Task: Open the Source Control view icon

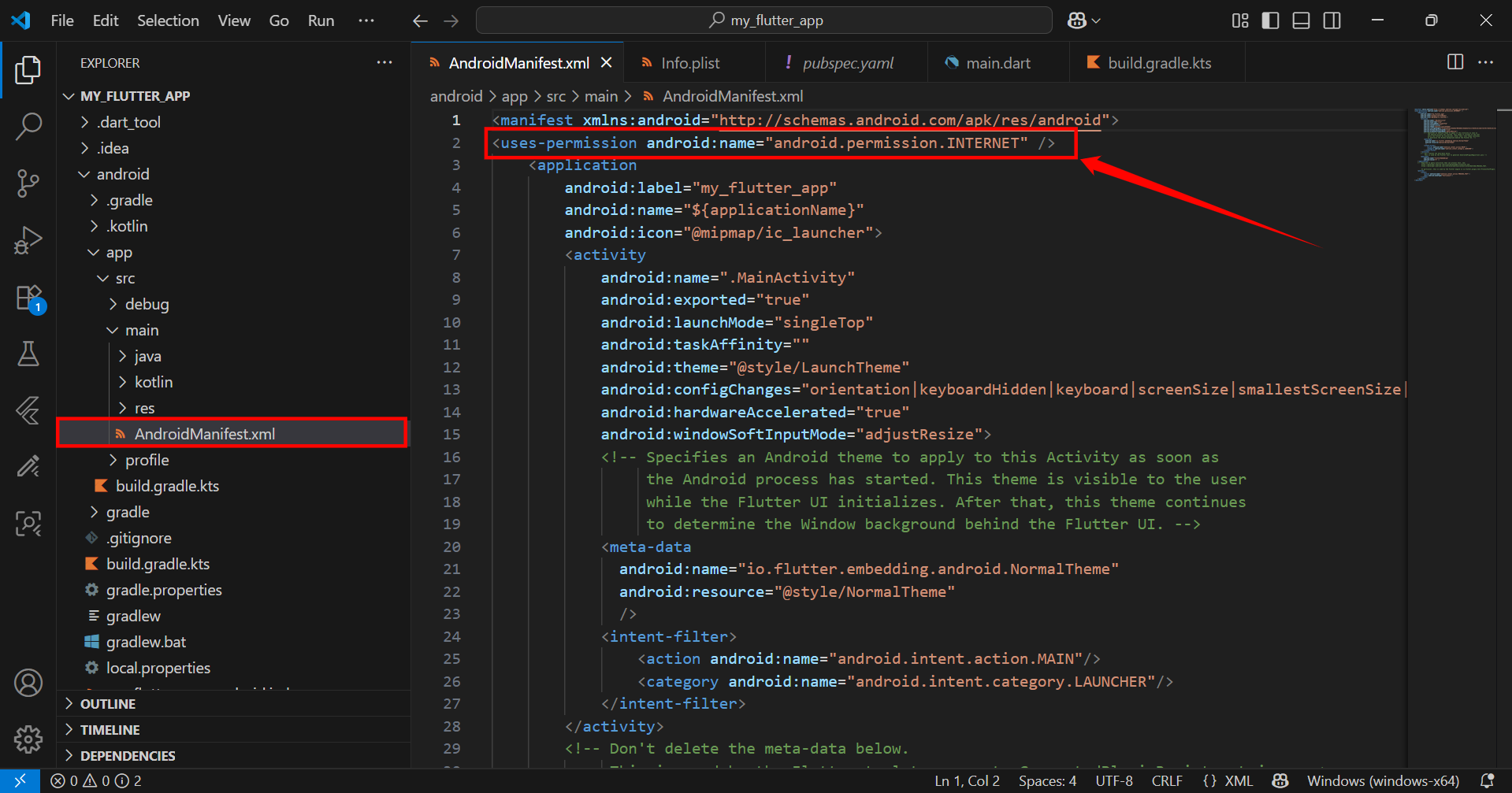Action: tap(28, 183)
